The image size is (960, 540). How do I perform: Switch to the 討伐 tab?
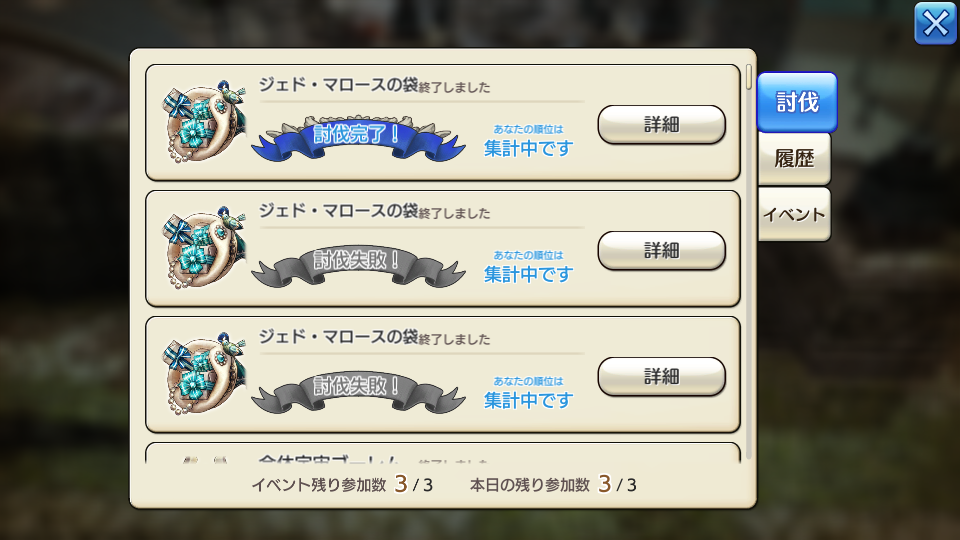coord(797,102)
